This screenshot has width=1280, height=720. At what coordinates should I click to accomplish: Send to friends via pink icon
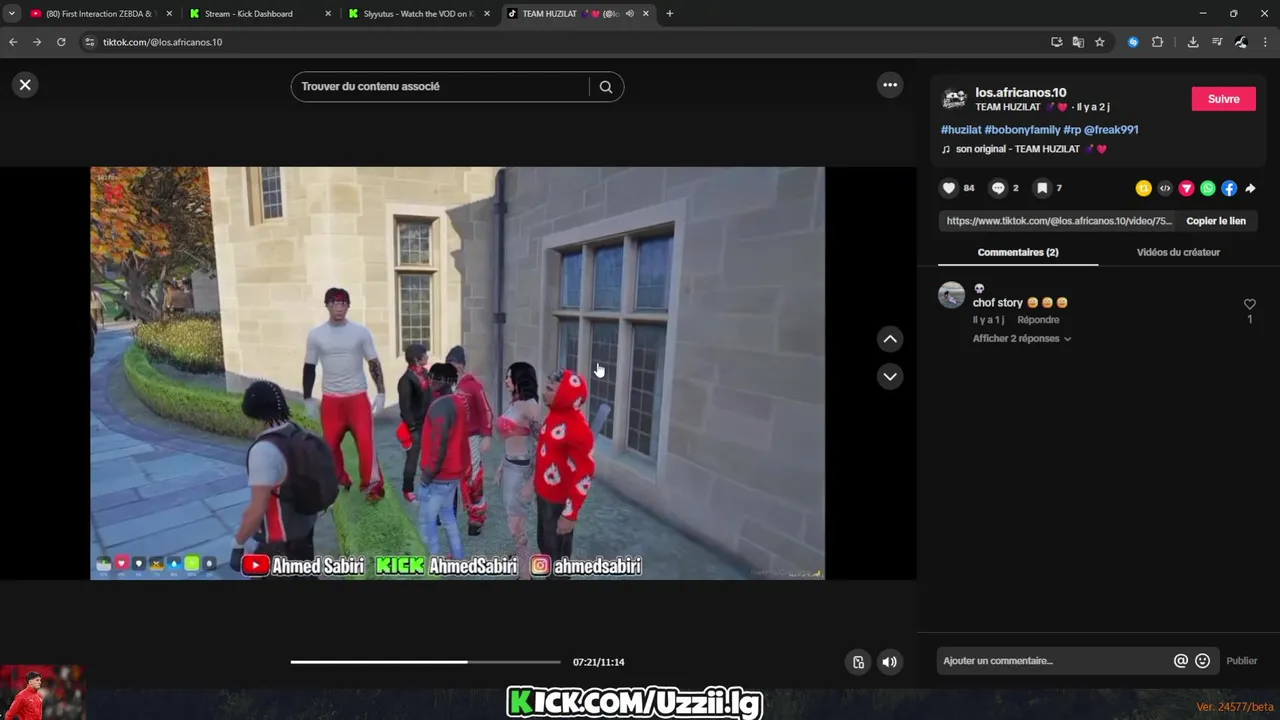click(1186, 188)
